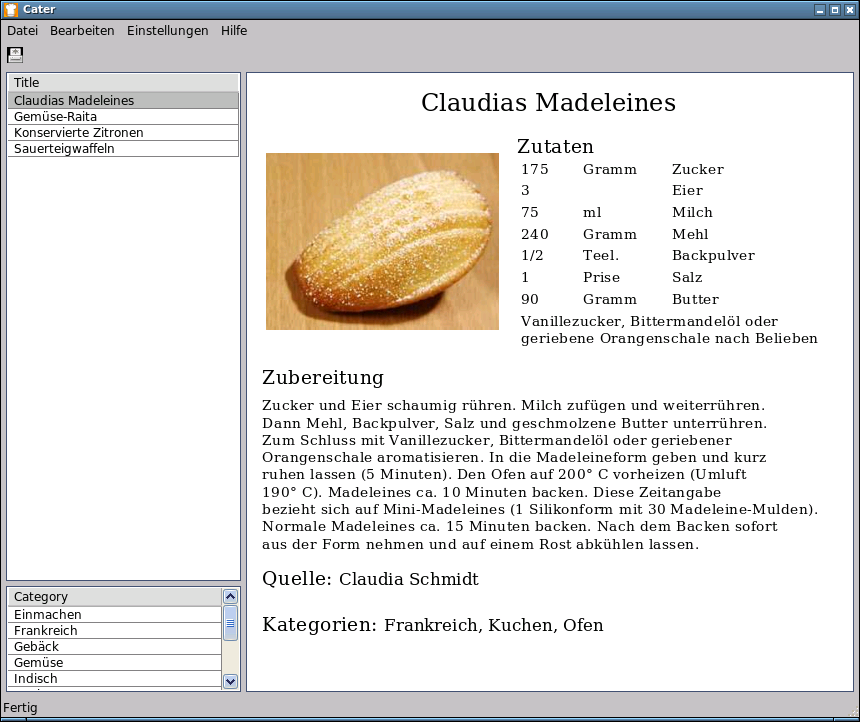Viewport: 860px width, 722px height.
Task: Click the new recipe toolbar icon
Action: [x=15, y=55]
